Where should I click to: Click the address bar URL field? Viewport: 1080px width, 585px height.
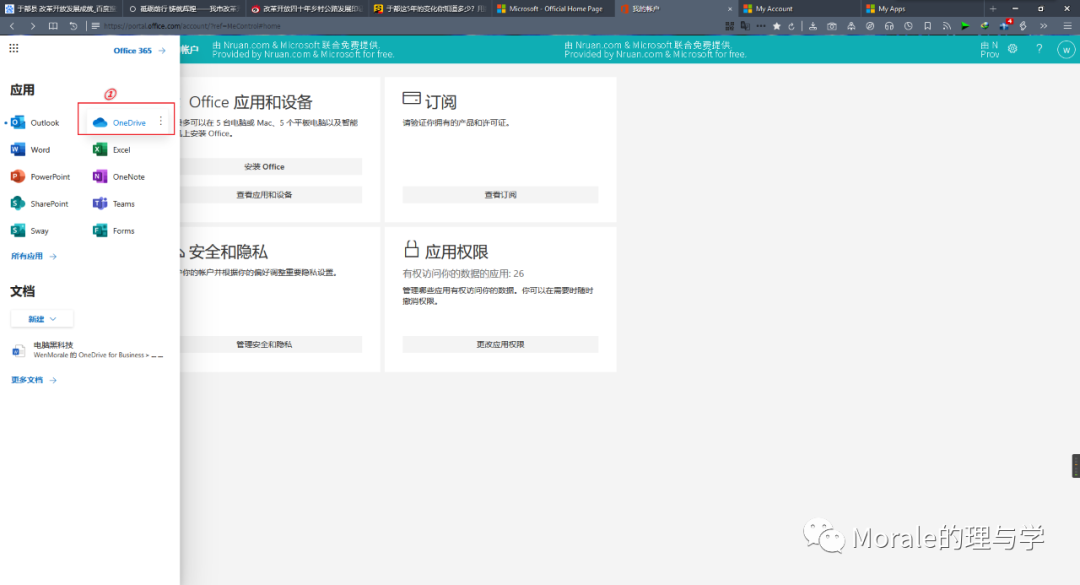(406, 26)
